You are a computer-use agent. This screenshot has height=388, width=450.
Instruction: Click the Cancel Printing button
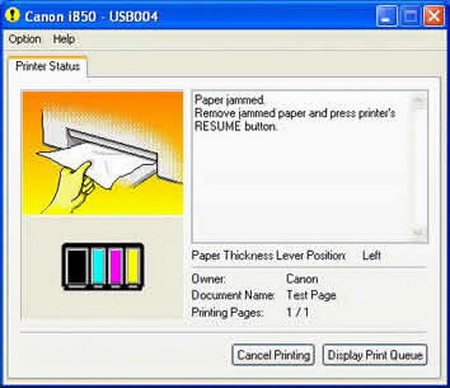[273, 355]
